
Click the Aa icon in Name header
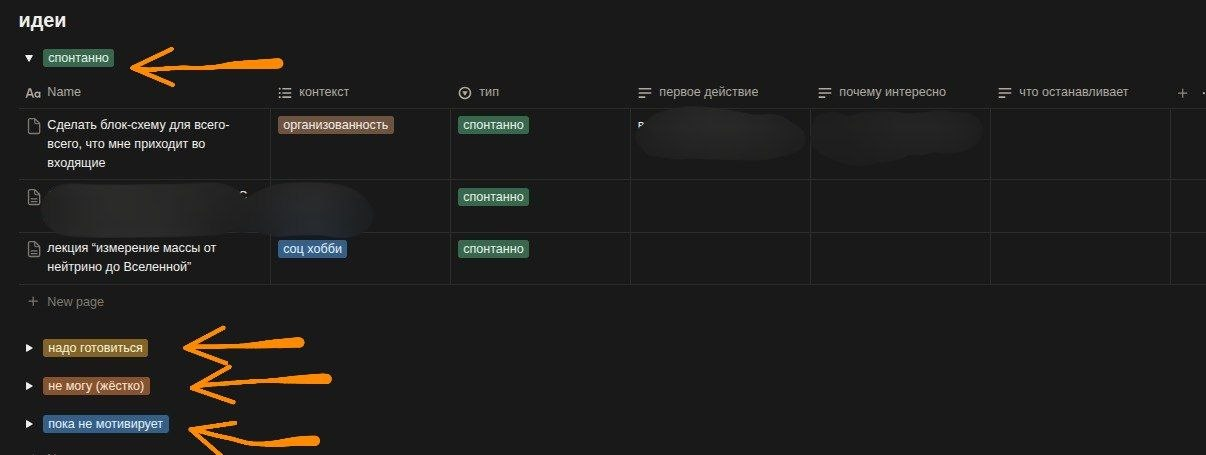point(33,93)
